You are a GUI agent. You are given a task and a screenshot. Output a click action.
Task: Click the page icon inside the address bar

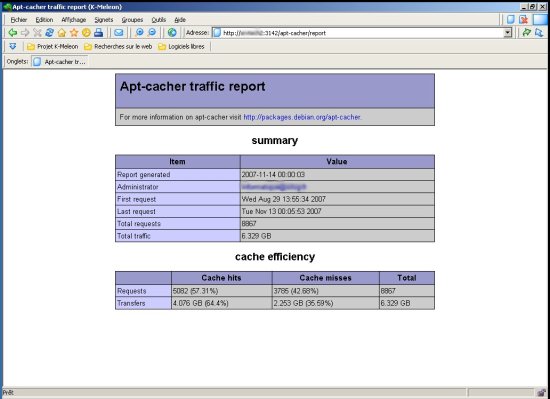click(x=217, y=33)
